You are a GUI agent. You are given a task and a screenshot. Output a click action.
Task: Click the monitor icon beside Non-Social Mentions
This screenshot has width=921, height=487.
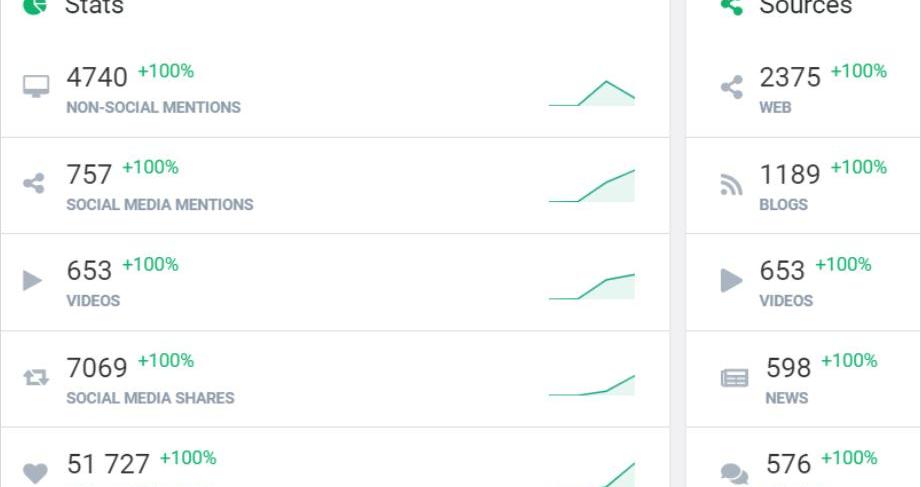point(35,87)
